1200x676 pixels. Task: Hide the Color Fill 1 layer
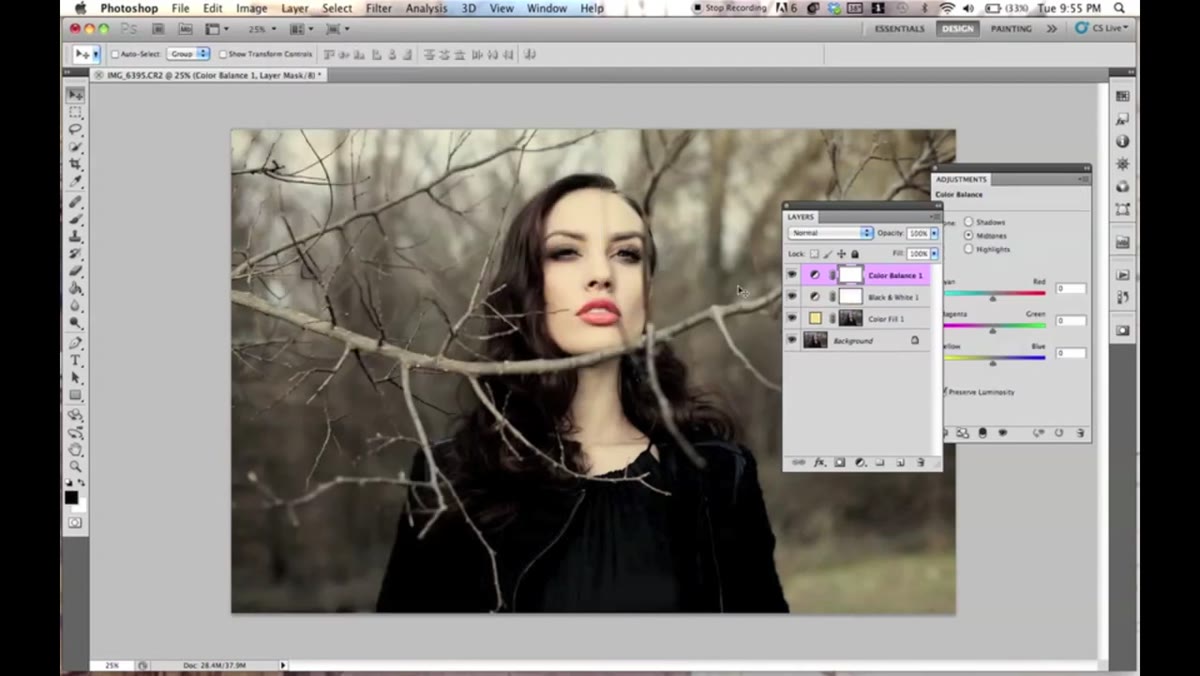tap(792, 319)
